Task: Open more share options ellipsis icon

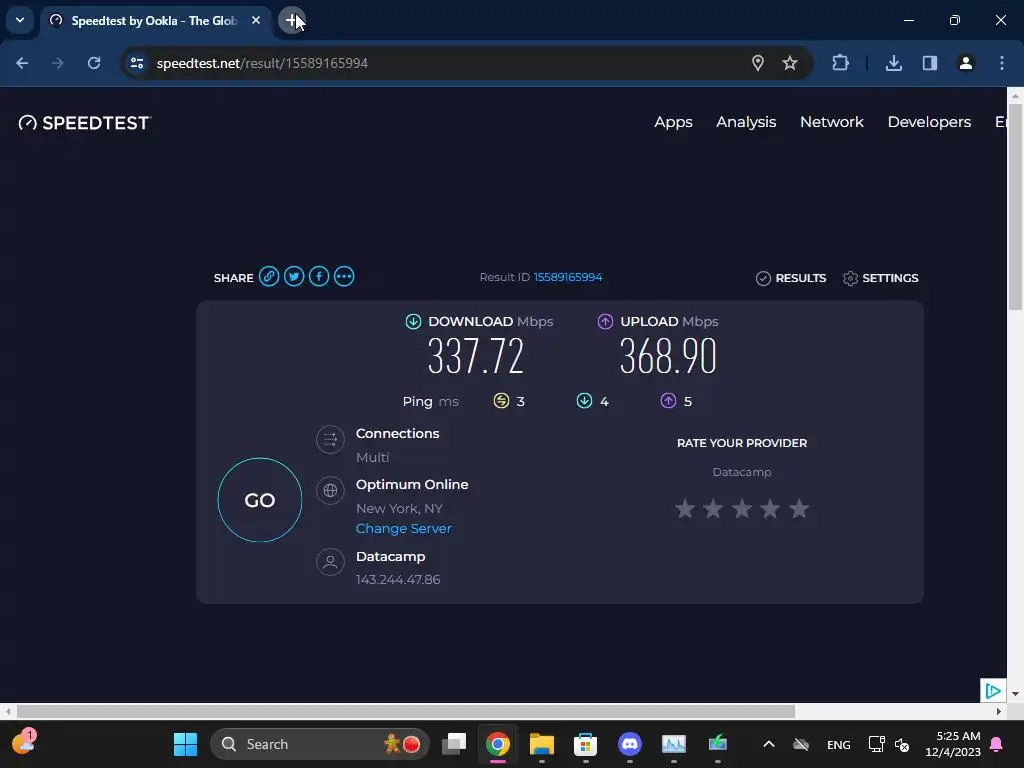Action: [x=344, y=277]
